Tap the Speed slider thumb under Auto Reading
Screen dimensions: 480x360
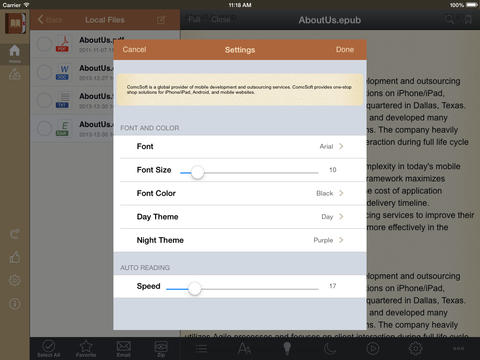[195, 288]
